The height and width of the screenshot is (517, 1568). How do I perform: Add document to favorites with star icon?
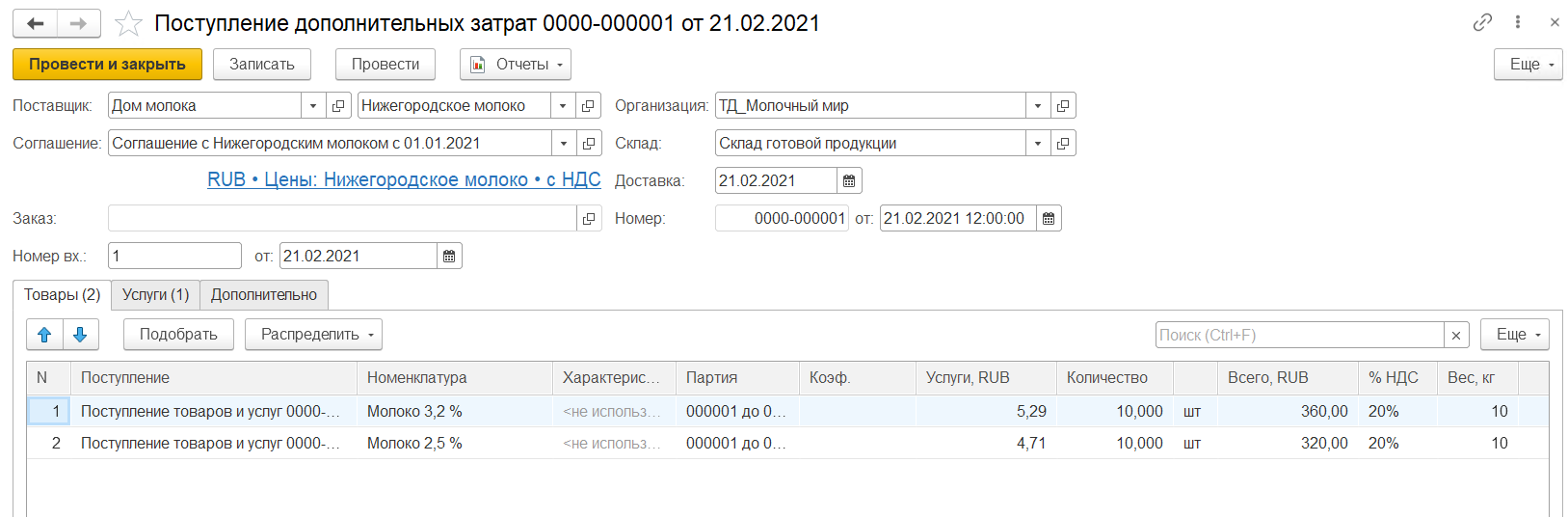(x=128, y=23)
